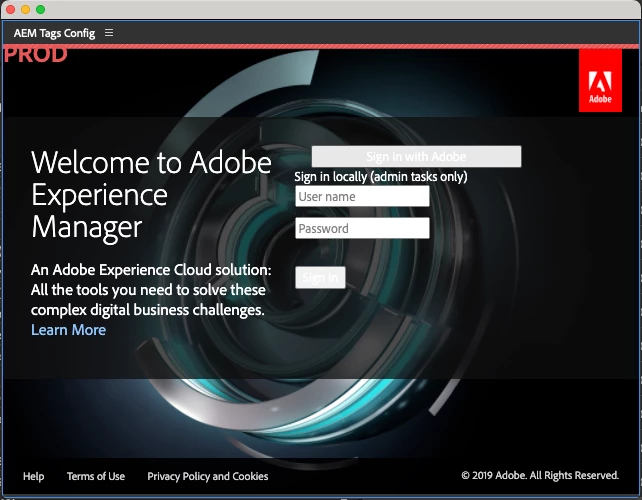Open the Help link
Image resolution: width=642 pixels, height=500 pixels.
tap(34, 476)
